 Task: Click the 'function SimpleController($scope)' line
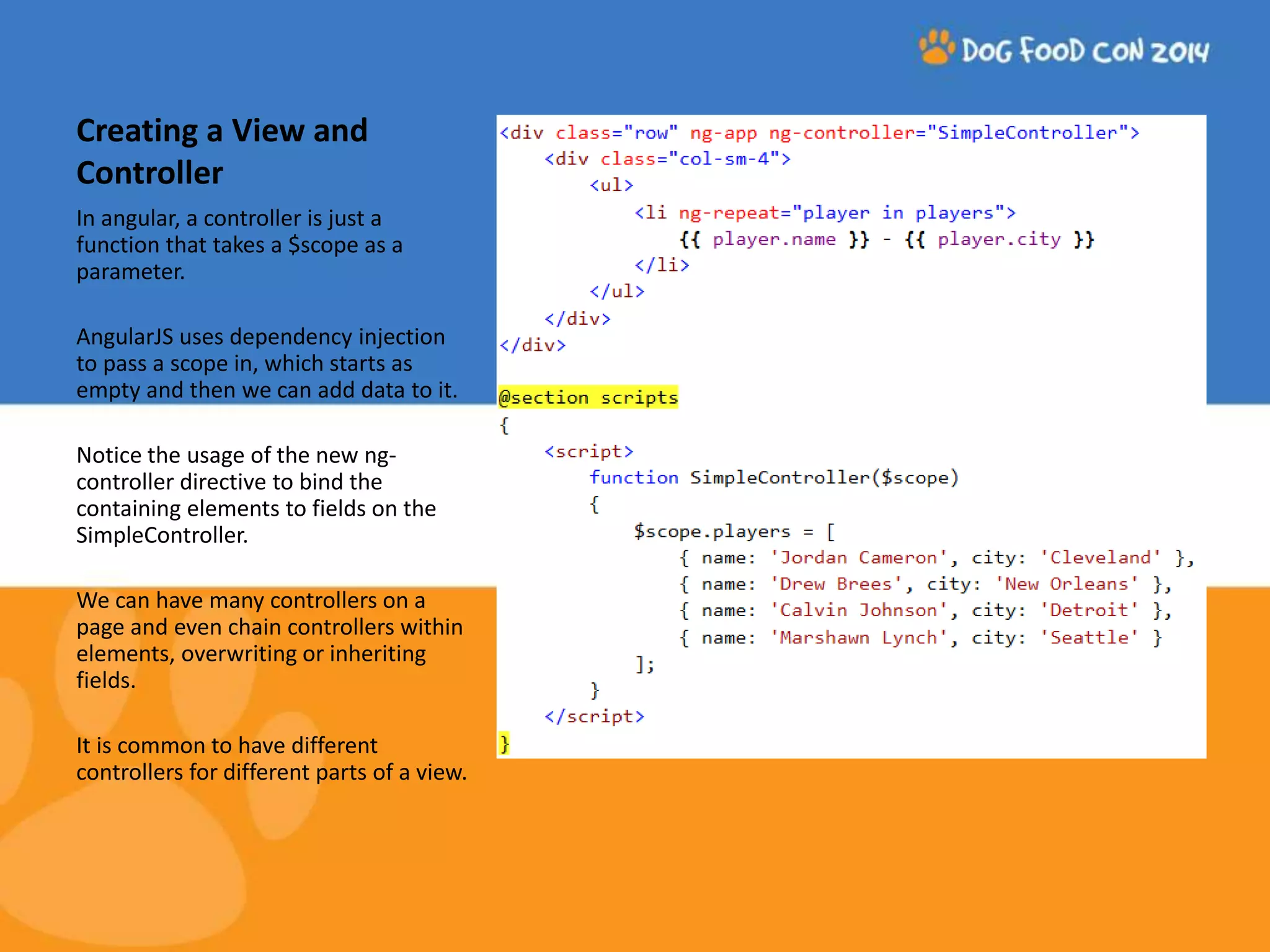pyautogui.click(x=773, y=478)
